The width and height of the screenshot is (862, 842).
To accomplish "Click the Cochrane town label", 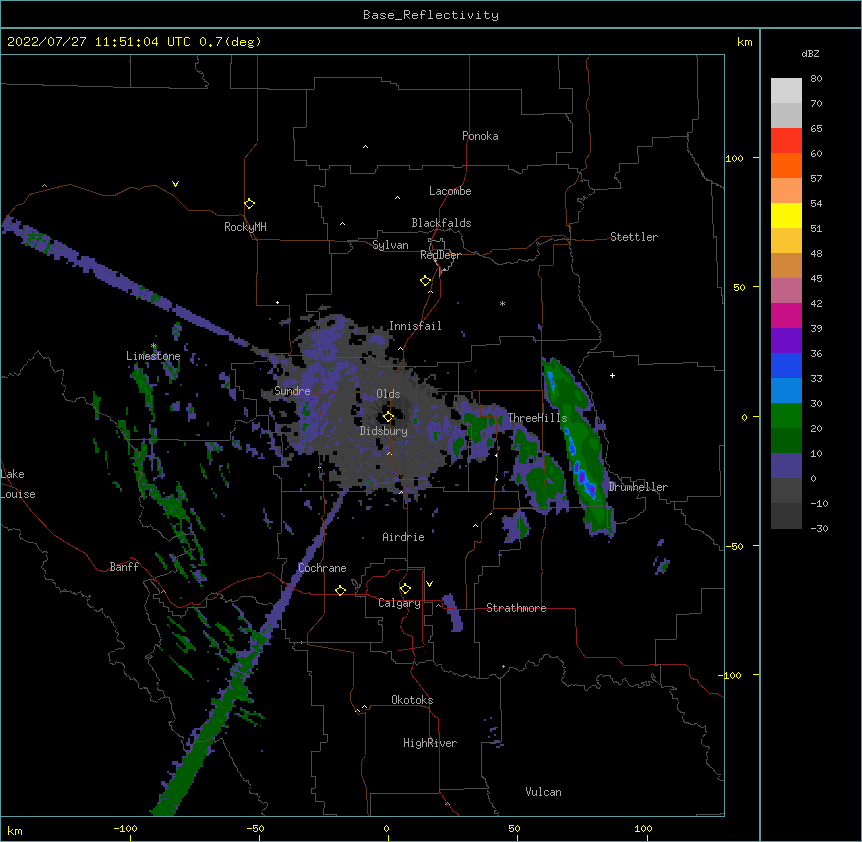I will [x=322, y=568].
